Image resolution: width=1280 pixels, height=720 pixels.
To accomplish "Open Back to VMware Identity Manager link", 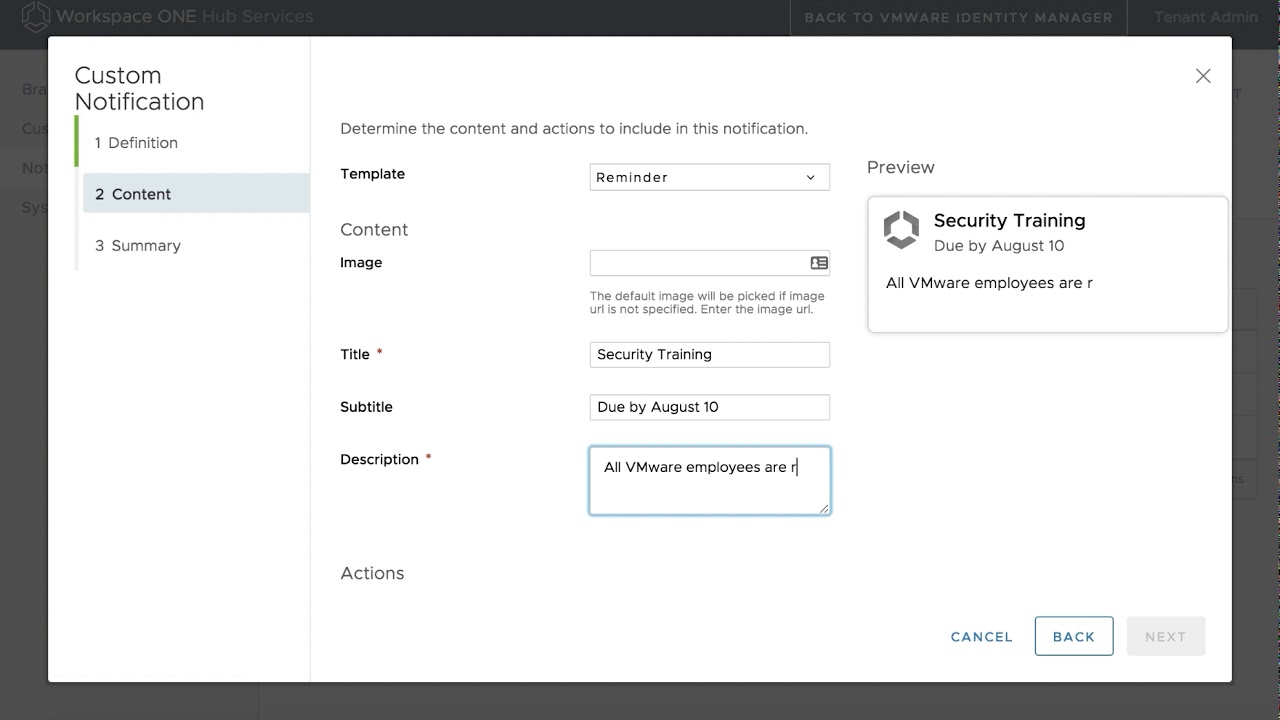I will 958,17.
